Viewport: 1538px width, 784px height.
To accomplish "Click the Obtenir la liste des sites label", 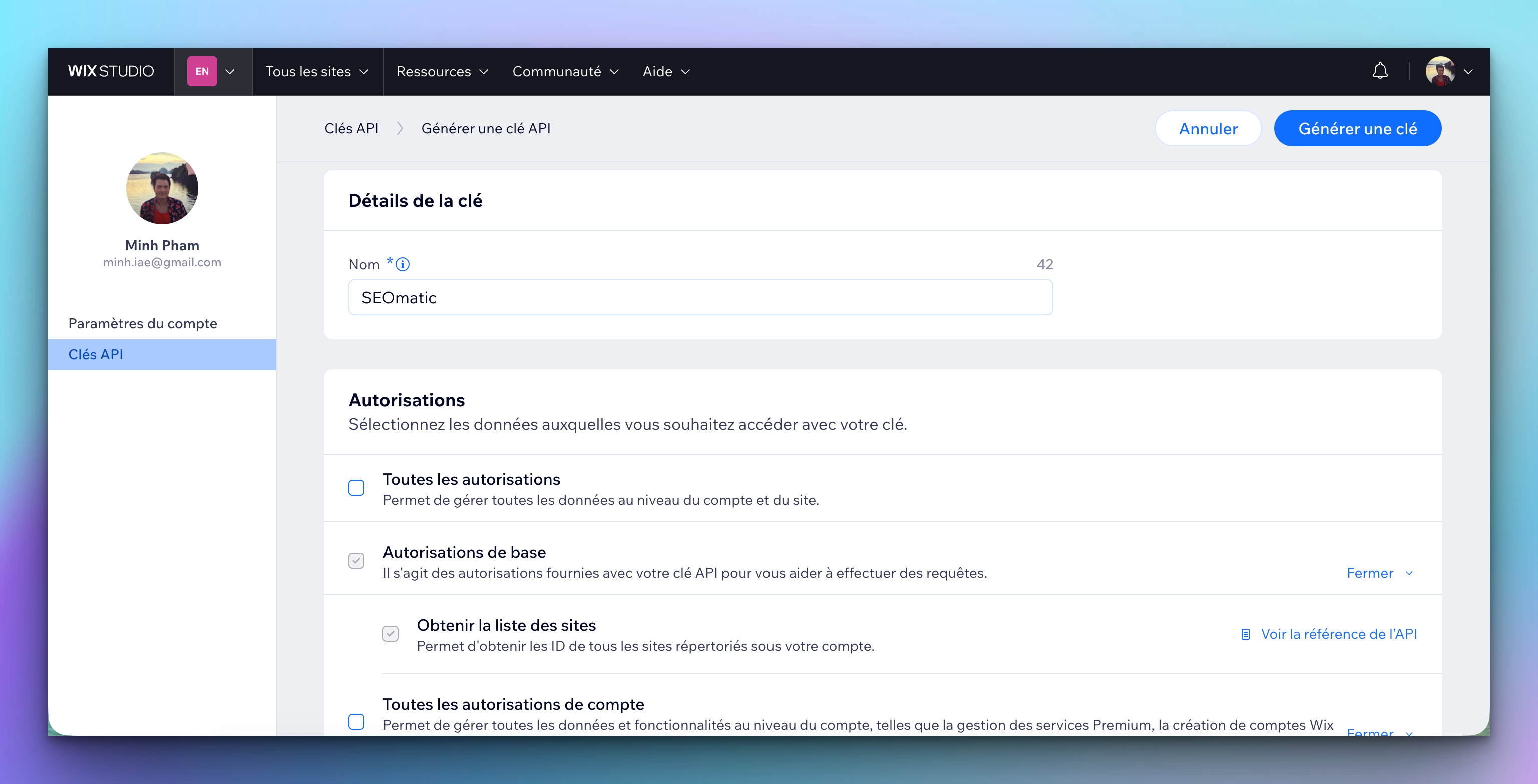I will (506, 625).
